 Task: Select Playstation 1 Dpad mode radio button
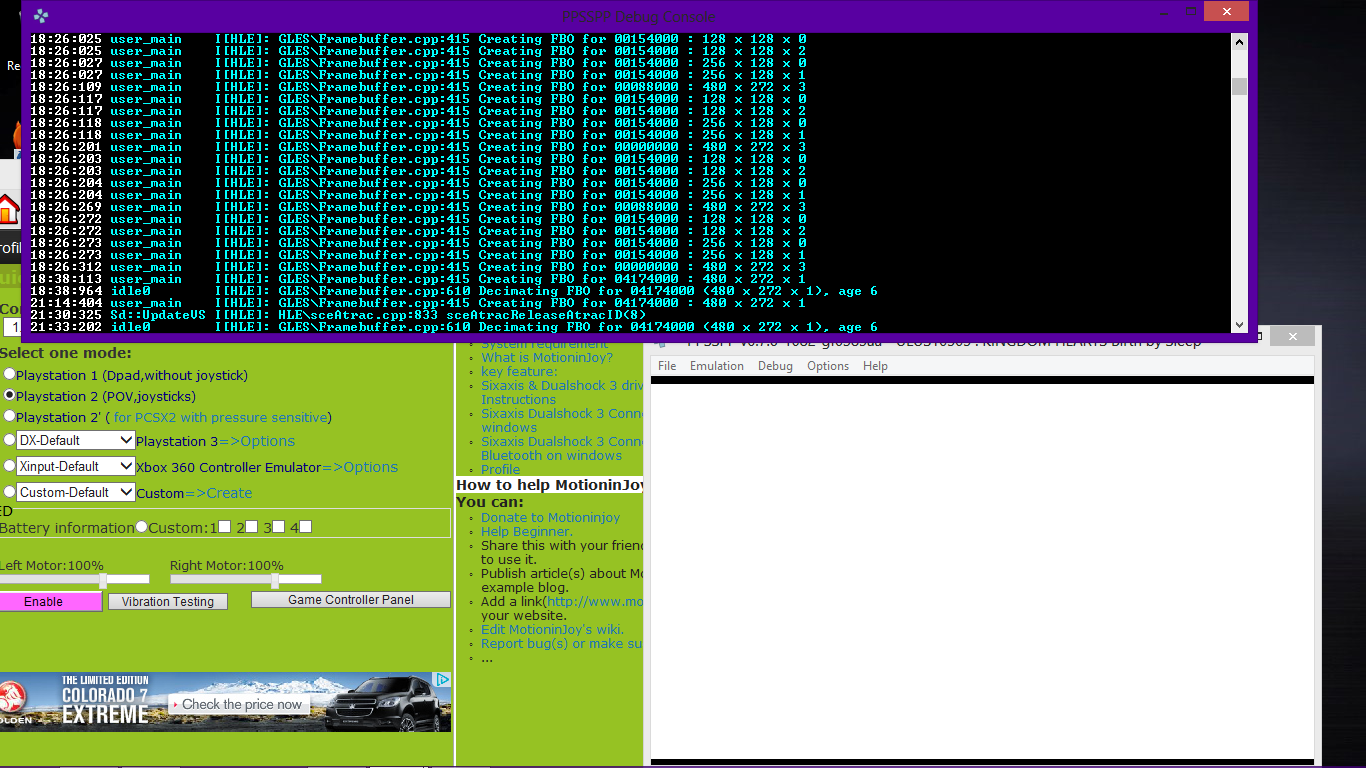coord(9,374)
